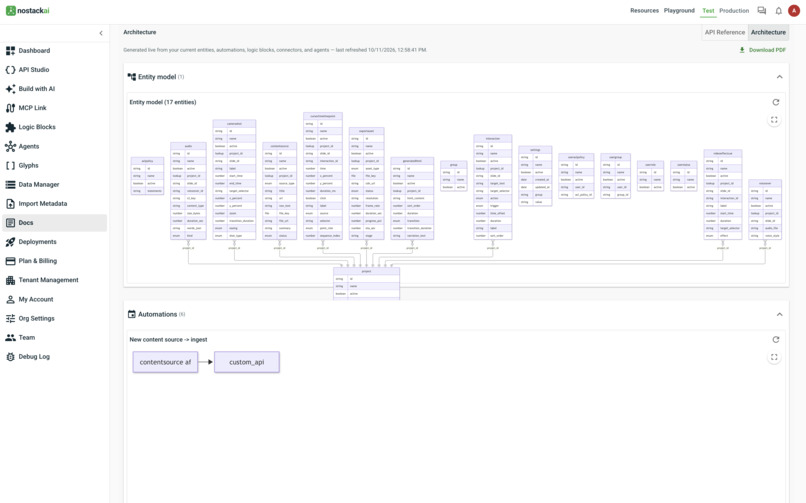Click the Entity model section heading
This screenshot has width=806, height=503.
coord(157,77)
